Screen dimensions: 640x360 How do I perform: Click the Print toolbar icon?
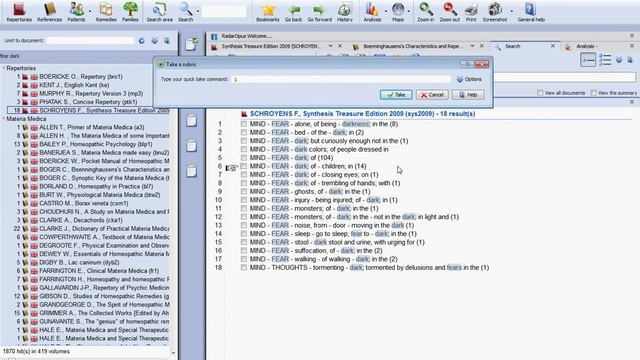(x=471, y=11)
